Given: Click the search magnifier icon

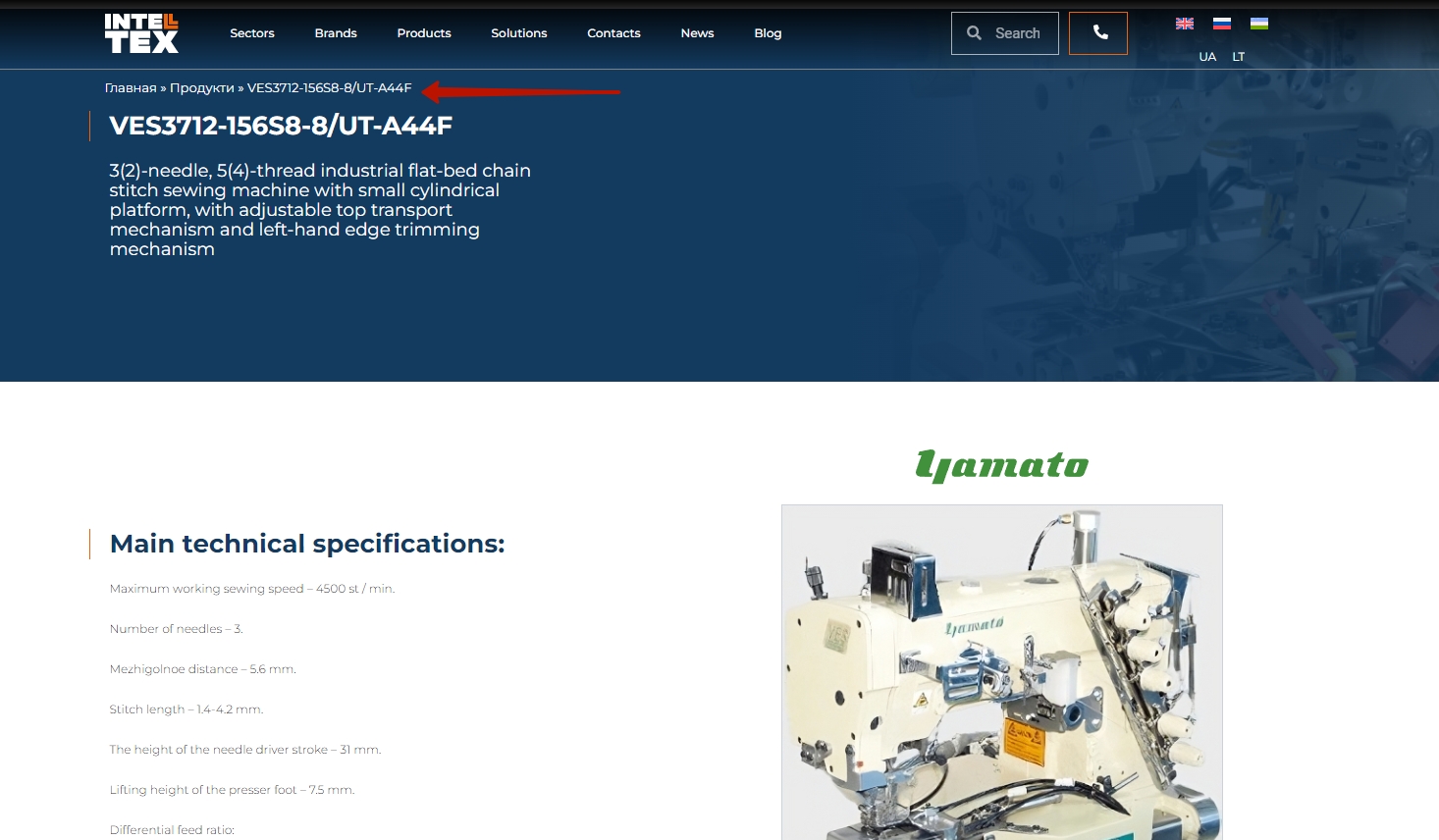Looking at the screenshot, I should (x=974, y=33).
